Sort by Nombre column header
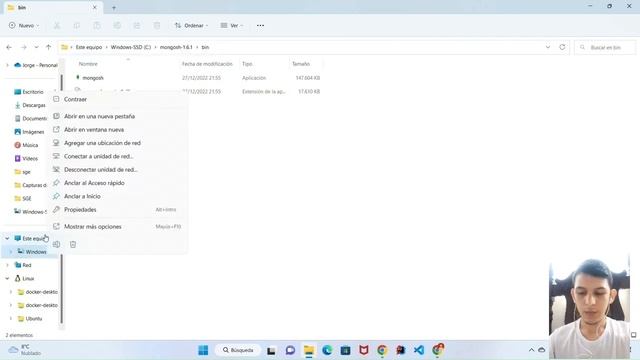640x360 pixels. click(x=88, y=64)
